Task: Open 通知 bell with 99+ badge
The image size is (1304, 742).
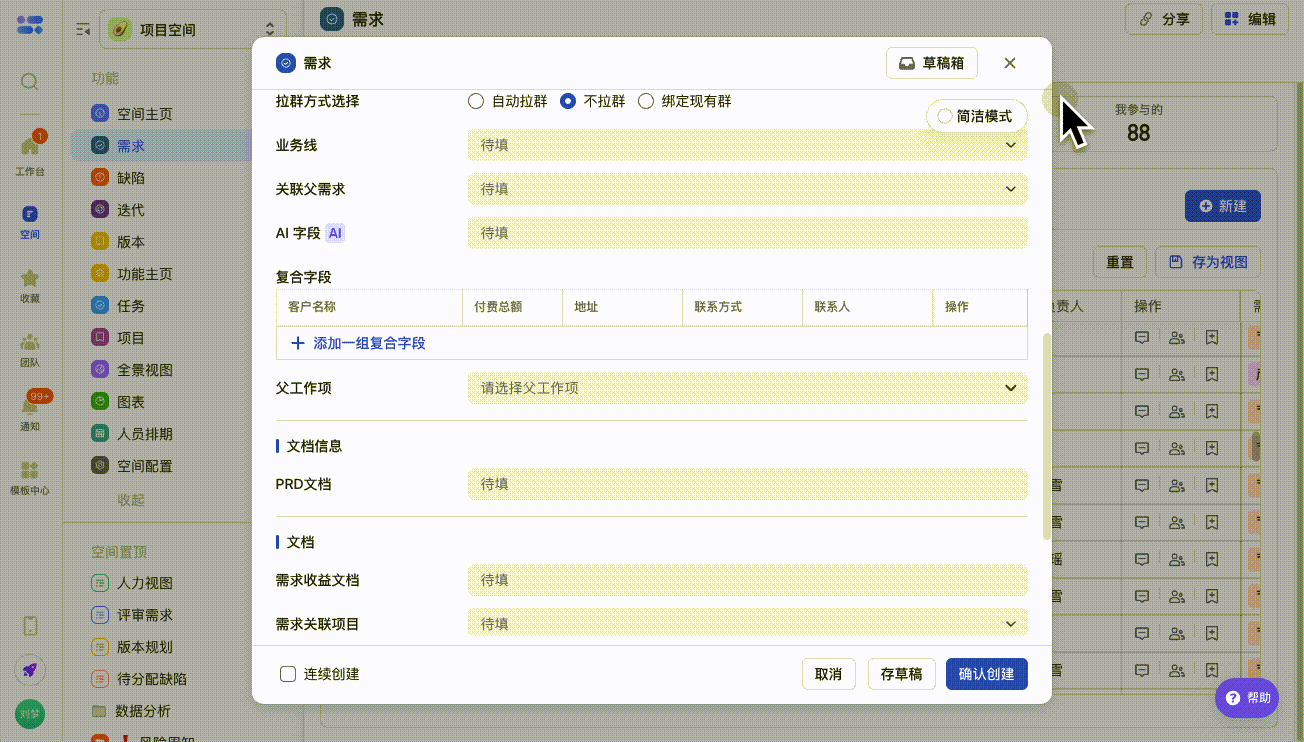Action: [x=30, y=412]
